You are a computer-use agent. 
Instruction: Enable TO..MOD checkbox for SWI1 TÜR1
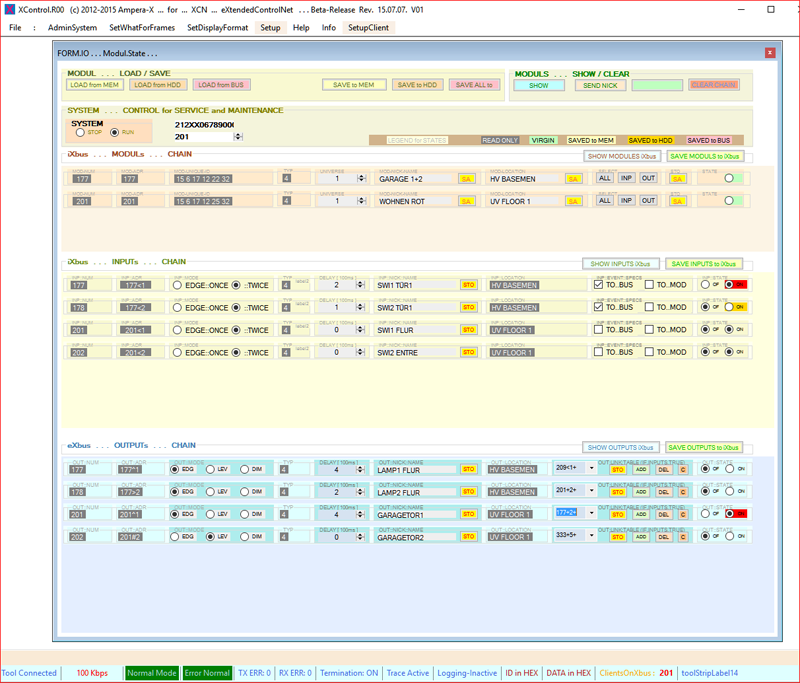(x=650, y=285)
